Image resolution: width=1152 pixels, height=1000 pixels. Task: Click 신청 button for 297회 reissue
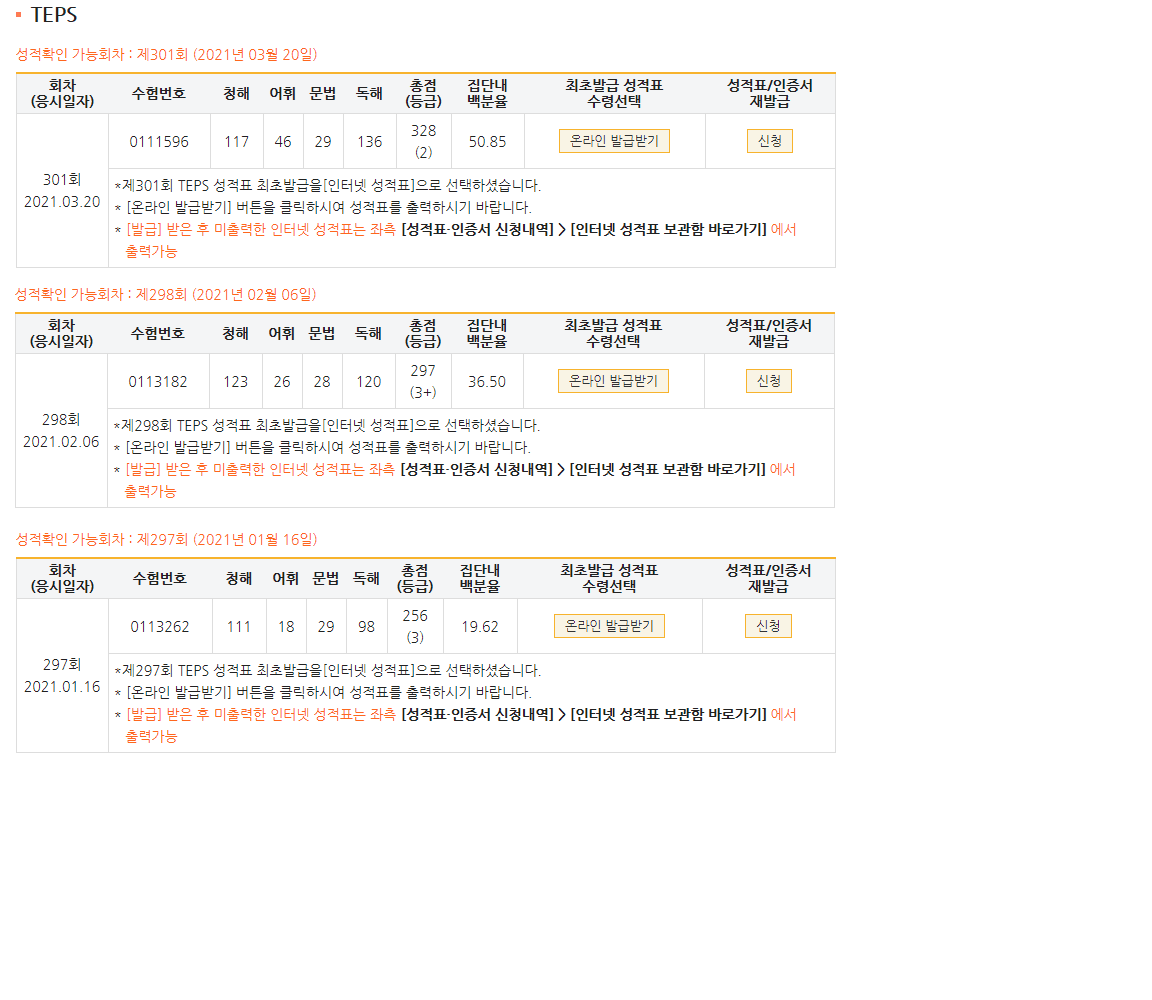click(x=768, y=626)
